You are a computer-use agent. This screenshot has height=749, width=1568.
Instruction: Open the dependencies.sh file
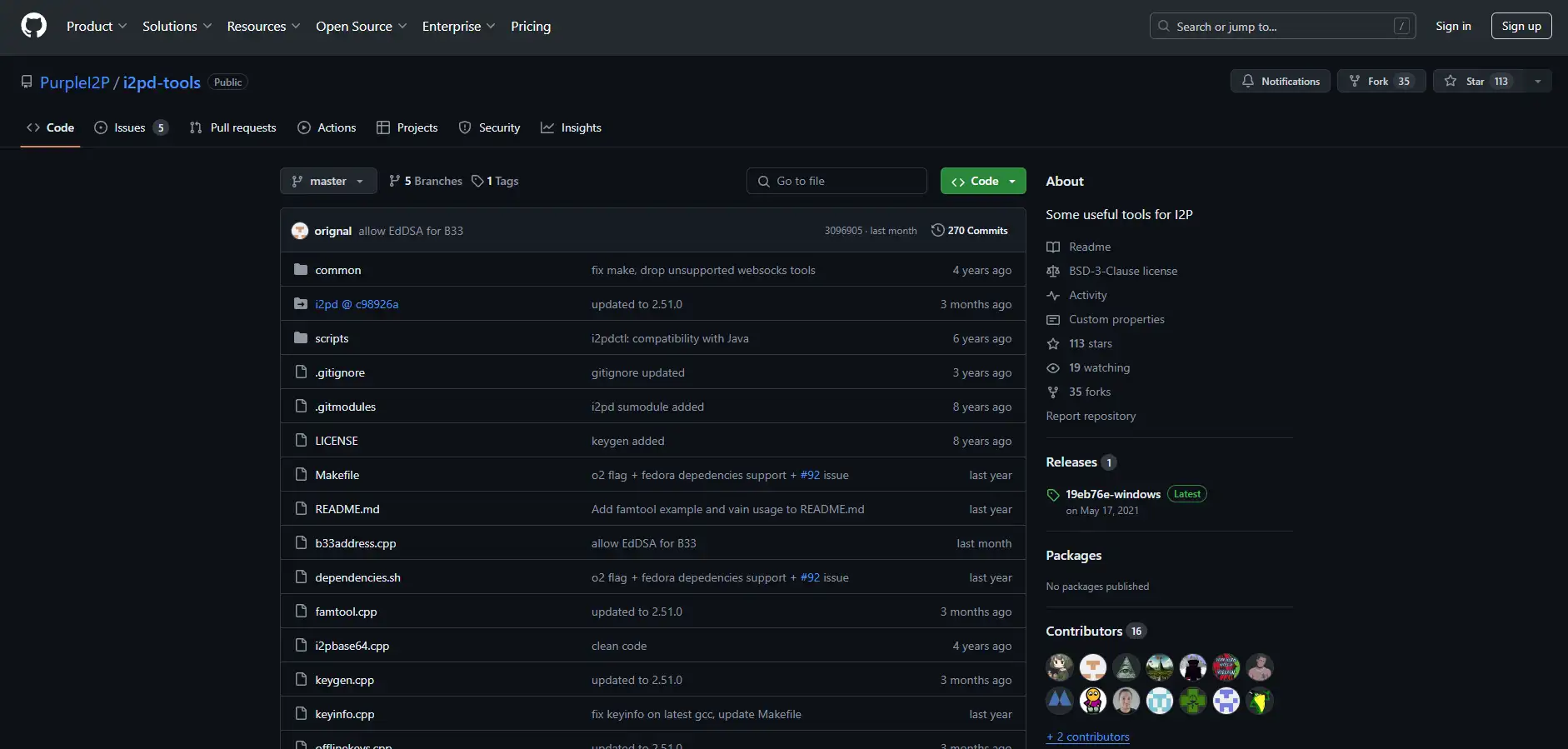point(357,577)
